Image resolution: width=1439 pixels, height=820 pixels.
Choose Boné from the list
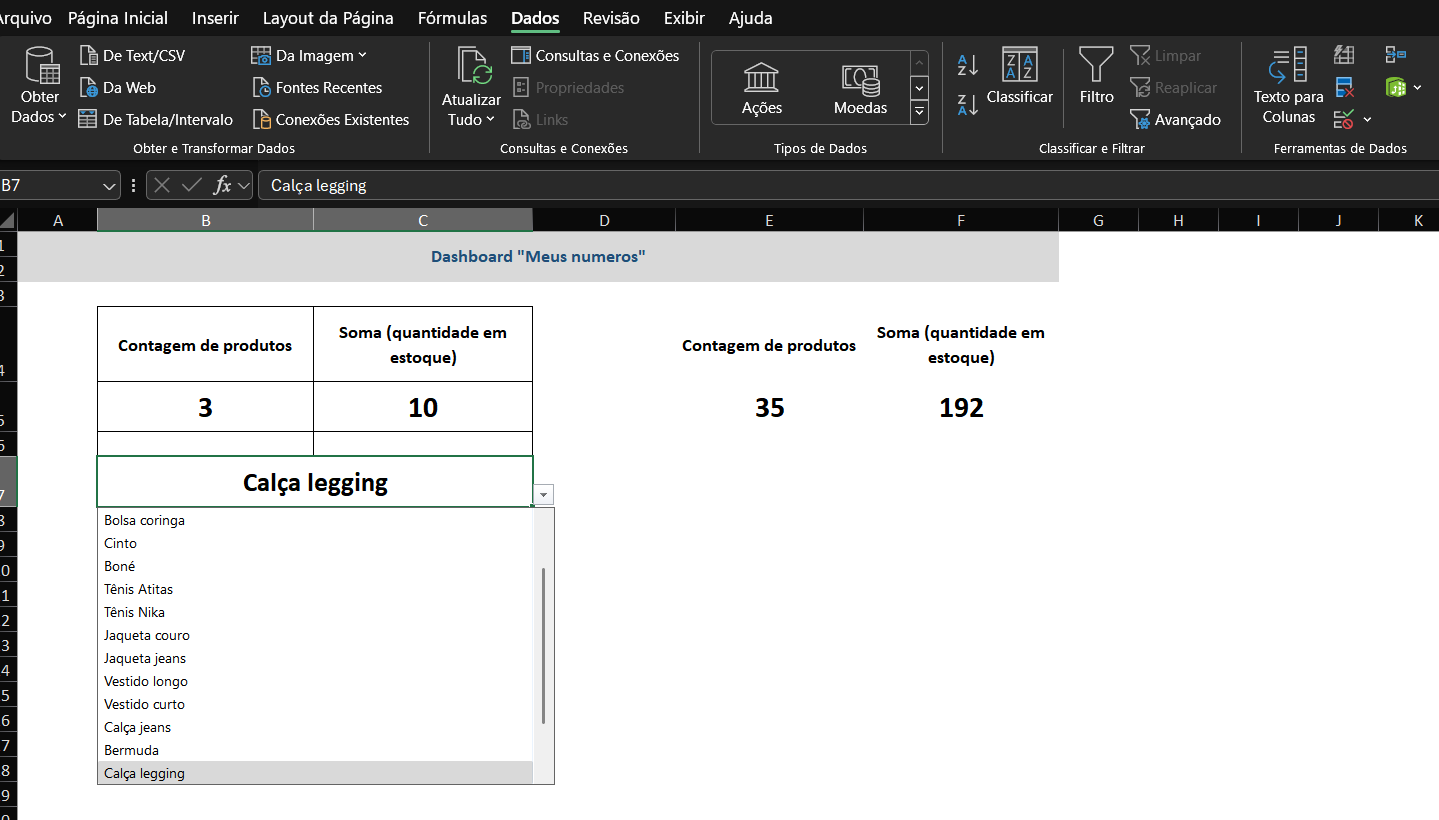click(315, 566)
